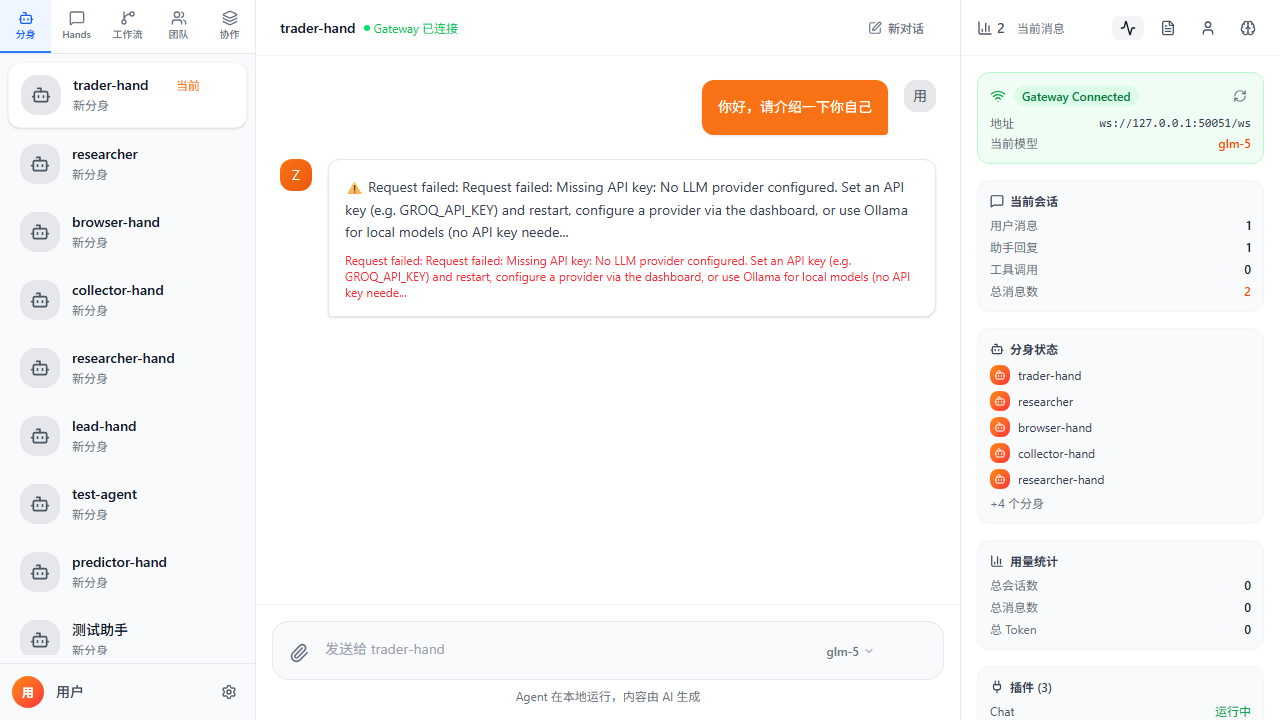Image resolution: width=1280 pixels, height=720 pixels.
Task: Open the glm-5 model dropdown
Action: 849,651
